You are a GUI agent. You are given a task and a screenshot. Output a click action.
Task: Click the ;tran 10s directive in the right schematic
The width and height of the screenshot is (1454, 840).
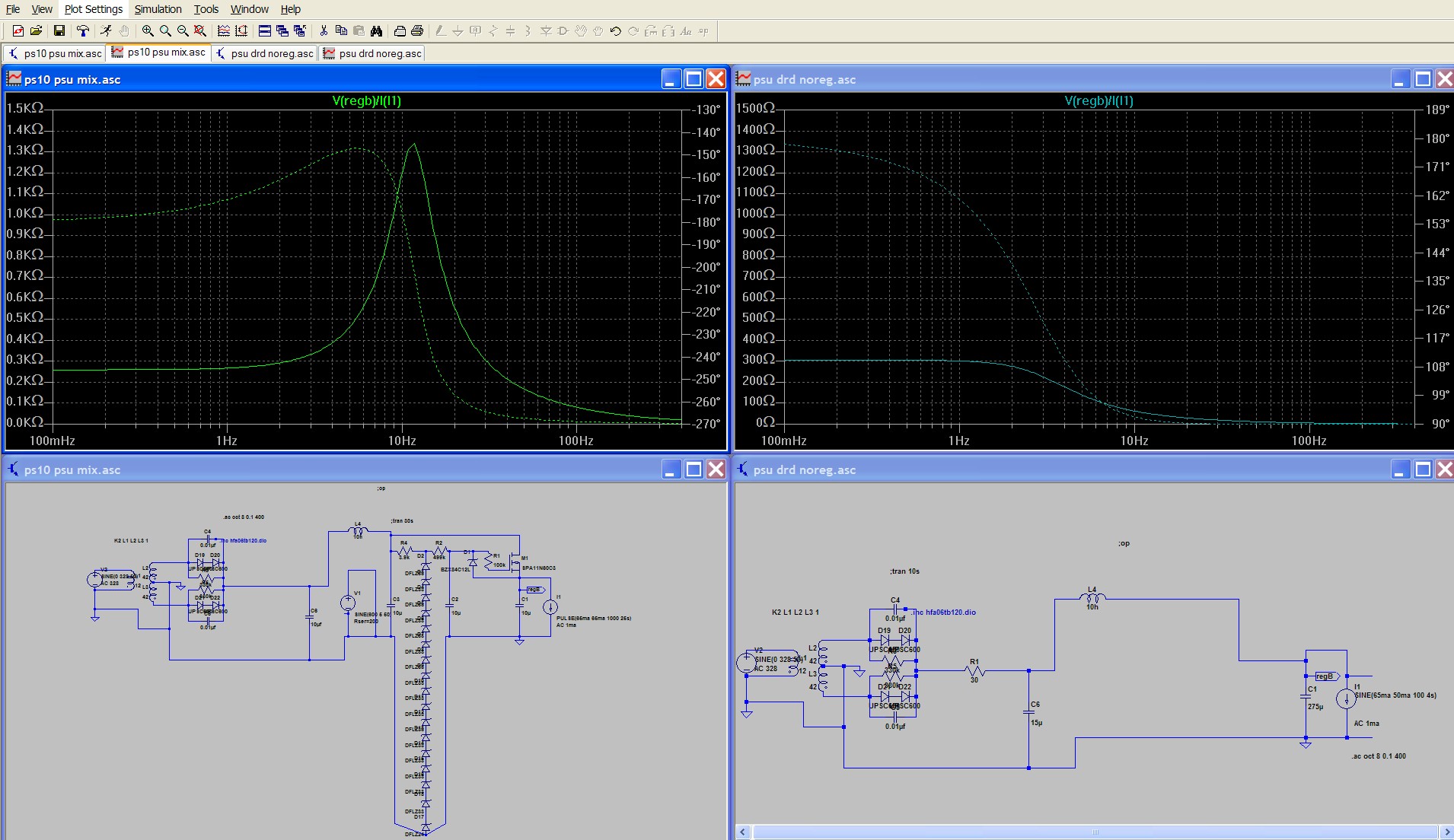click(x=904, y=571)
